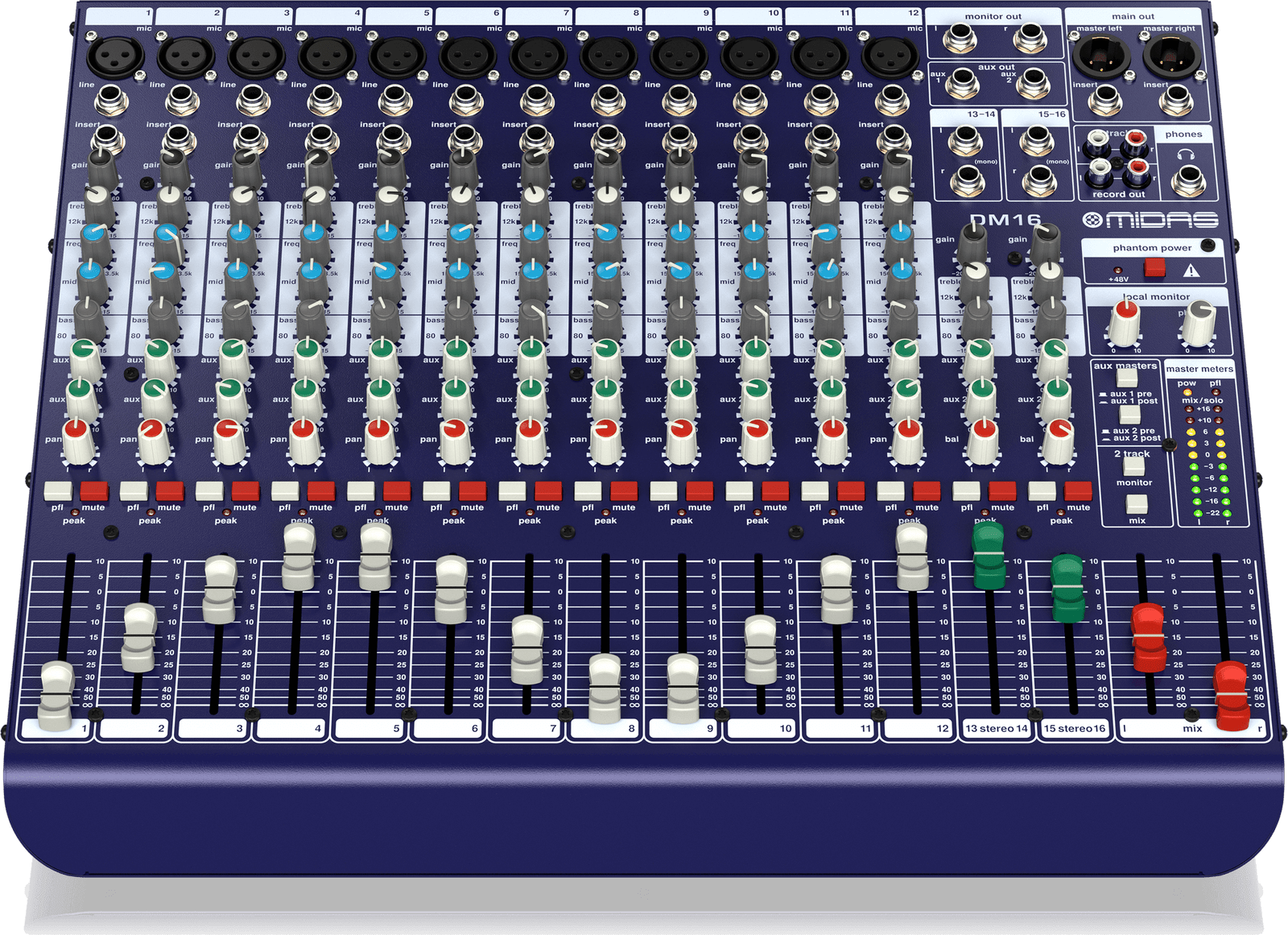This screenshot has height=935, width=1288.
Task: Click the Midas logo emblem
Action: click(x=1092, y=220)
